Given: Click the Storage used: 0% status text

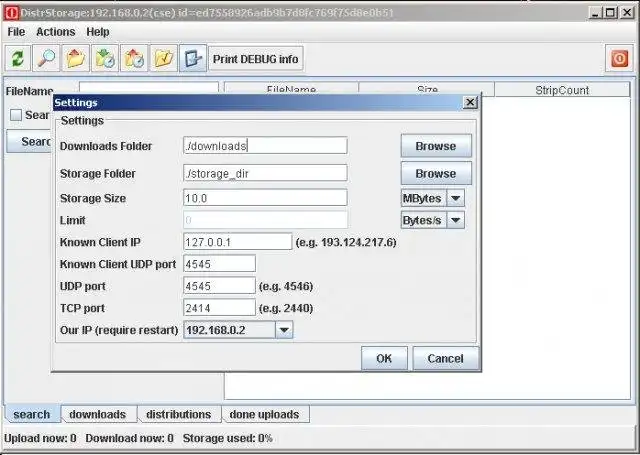Looking at the screenshot, I should 227,438.
